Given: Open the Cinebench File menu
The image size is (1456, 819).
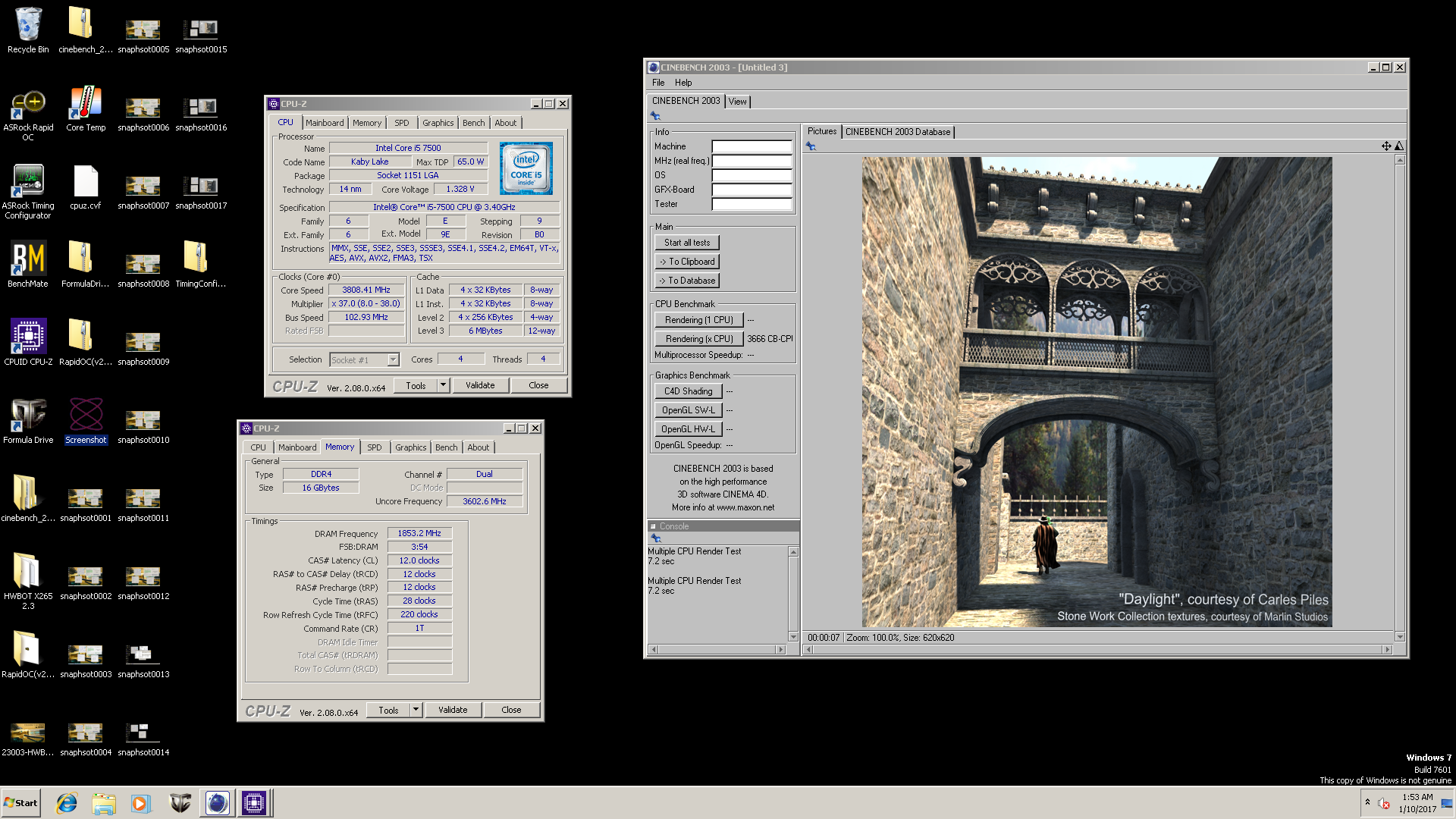Looking at the screenshot, I should click(x=658, y=83).
